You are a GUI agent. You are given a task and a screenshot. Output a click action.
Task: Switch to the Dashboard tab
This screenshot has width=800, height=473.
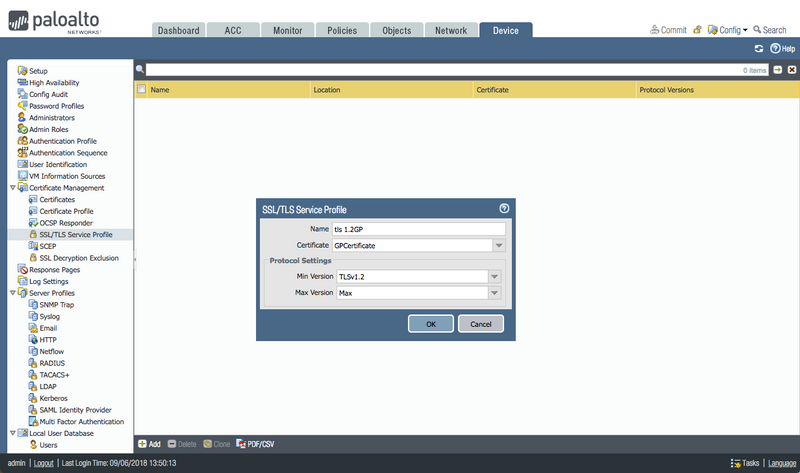[179, 30]
